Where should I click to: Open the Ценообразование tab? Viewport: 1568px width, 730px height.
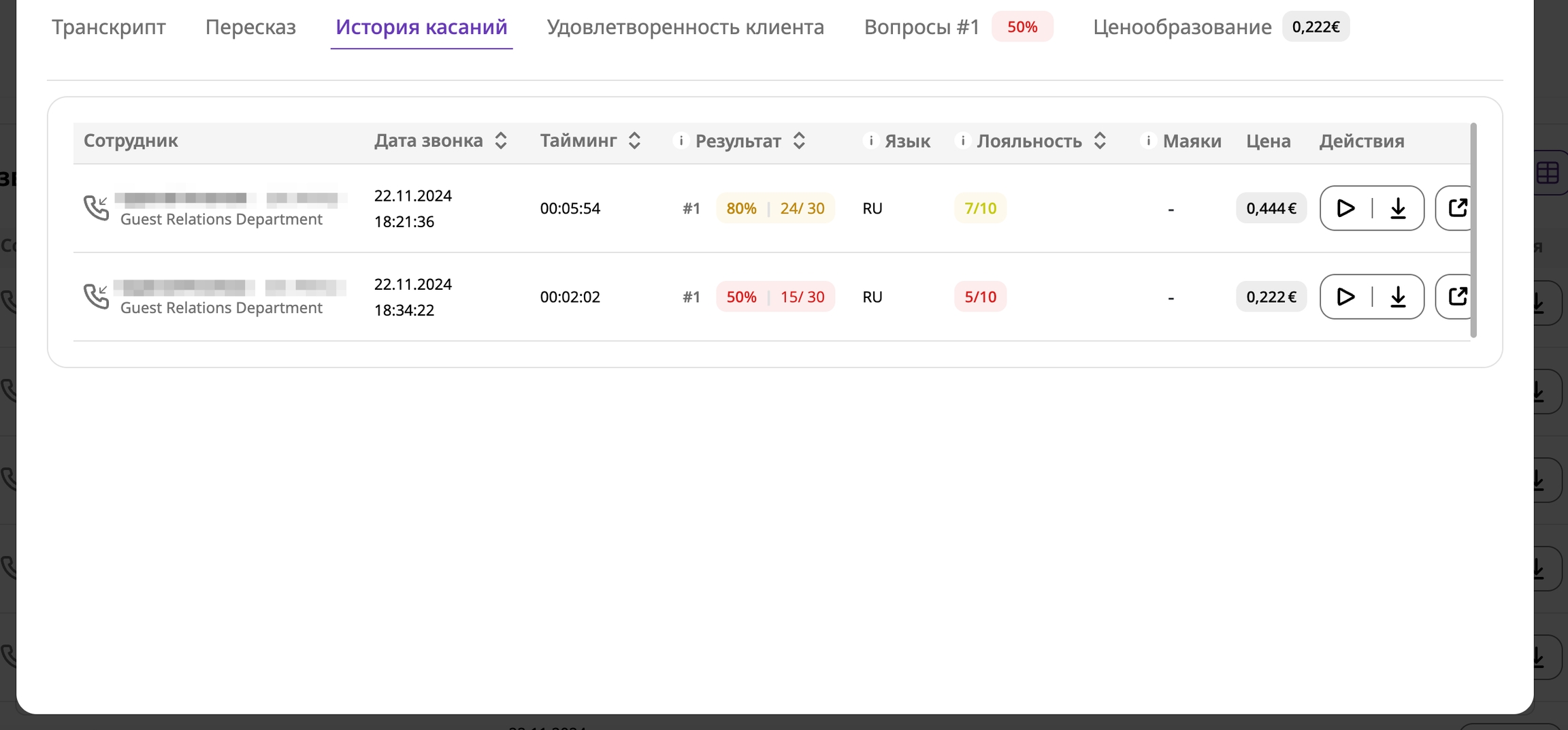[x=1182, y=27]
